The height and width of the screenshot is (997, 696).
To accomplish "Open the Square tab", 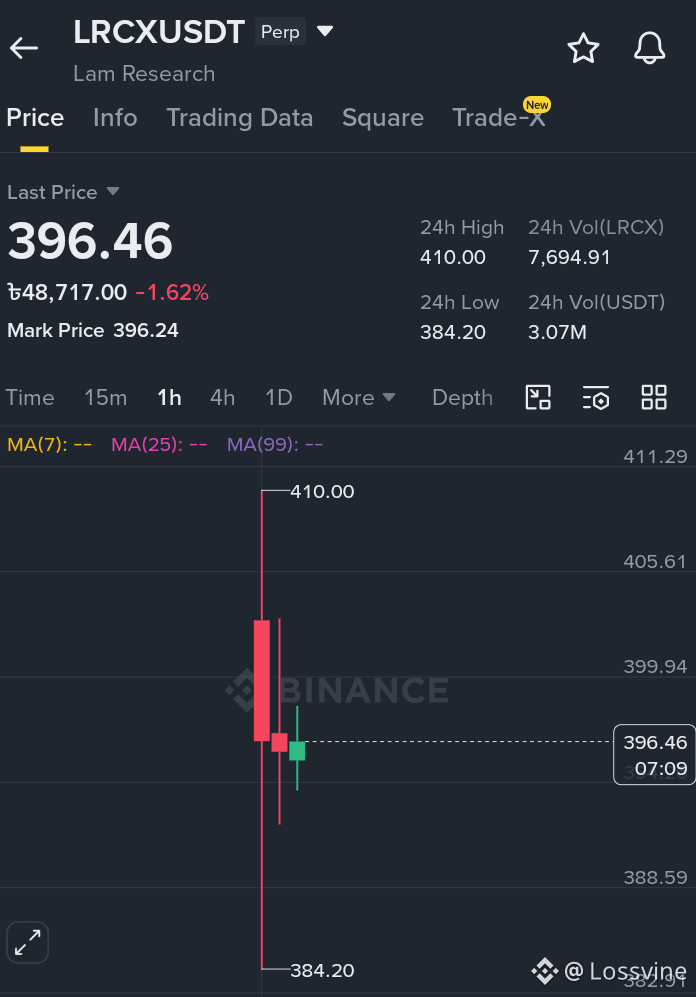I will point(383,118).
